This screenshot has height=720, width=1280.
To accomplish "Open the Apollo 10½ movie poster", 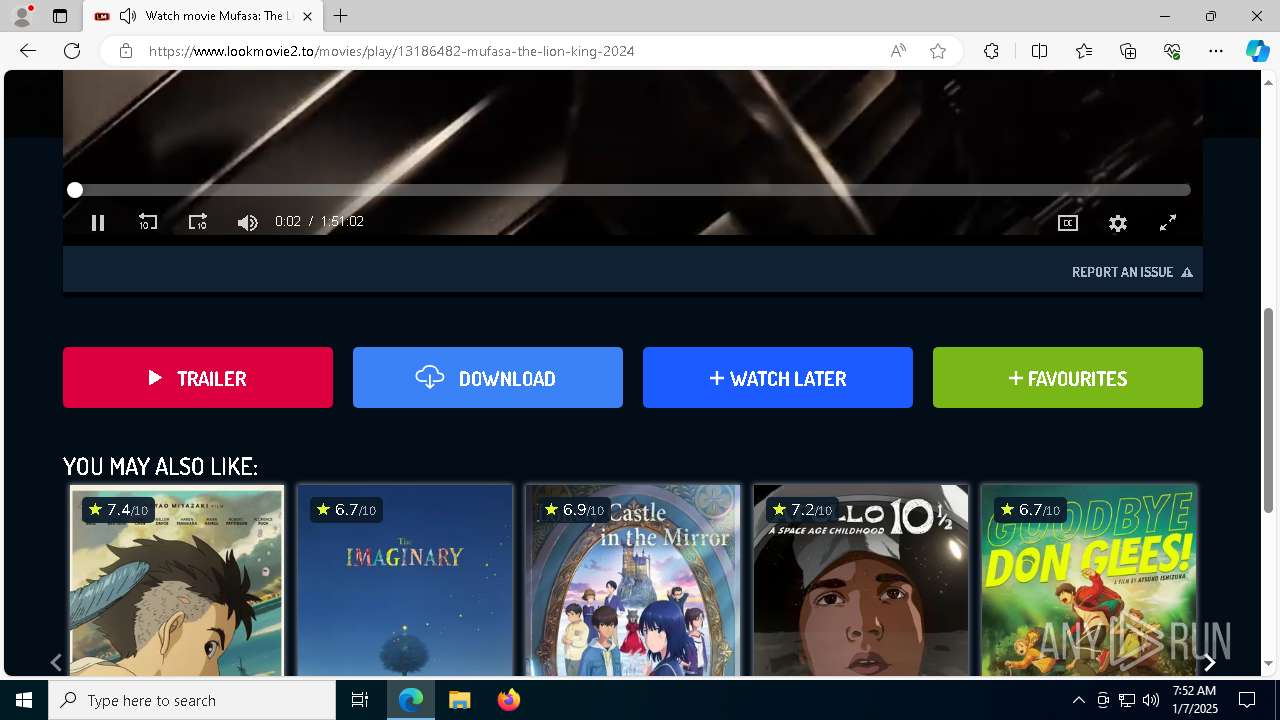I will (x=861, y=581).
